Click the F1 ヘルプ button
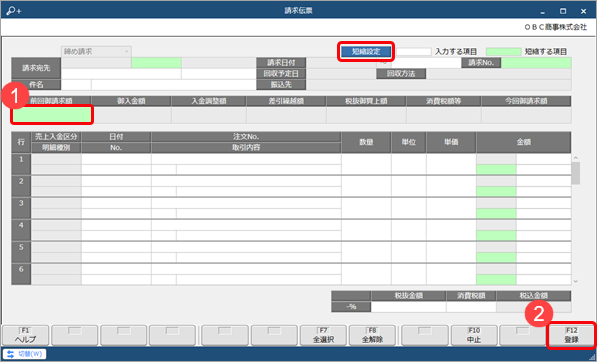The width and height of the screenshot is (597, 362). tap(26, 335)
